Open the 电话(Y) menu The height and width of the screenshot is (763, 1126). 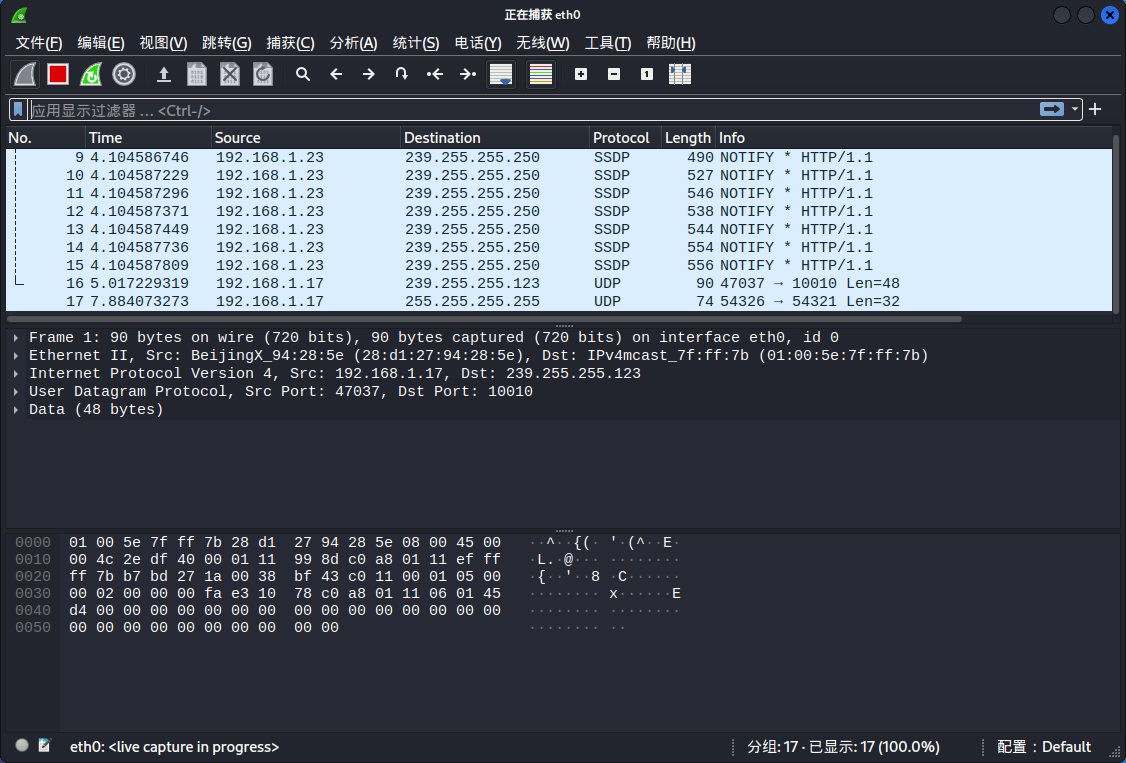pyautogui.click(x=478, y=43)
